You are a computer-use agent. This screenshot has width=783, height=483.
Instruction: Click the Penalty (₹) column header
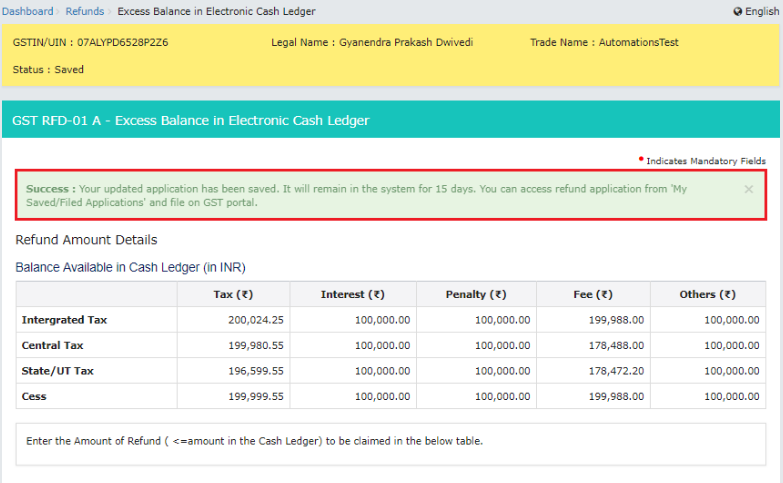click(476, 294)
